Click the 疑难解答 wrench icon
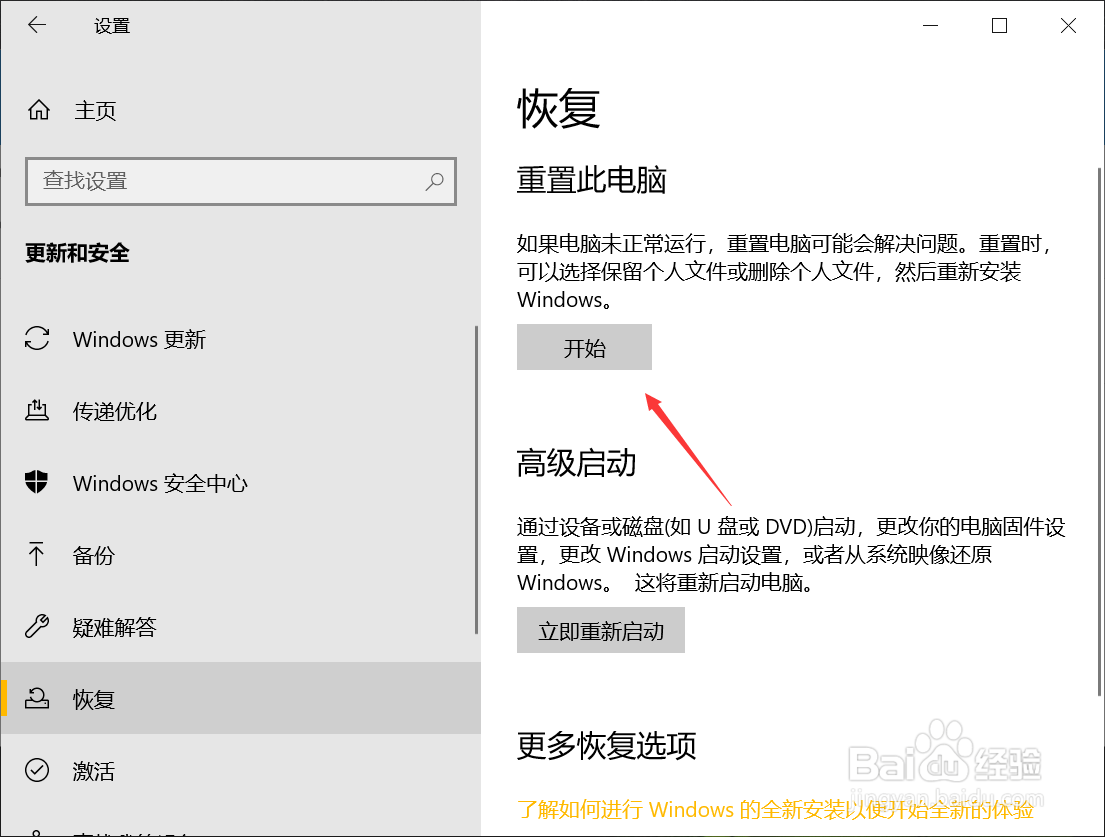Viewport: 1105px width, 837px height. click(x=37, y=626)
